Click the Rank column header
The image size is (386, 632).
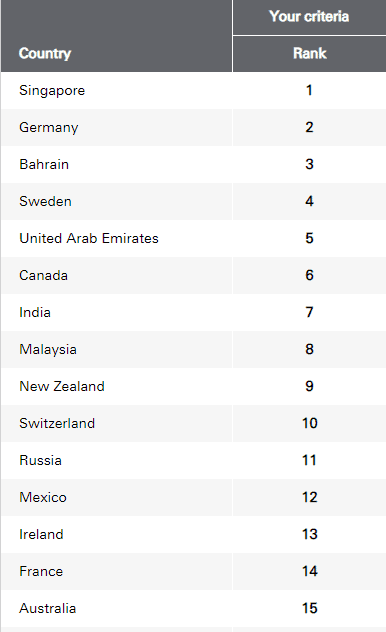coord(309,53)
